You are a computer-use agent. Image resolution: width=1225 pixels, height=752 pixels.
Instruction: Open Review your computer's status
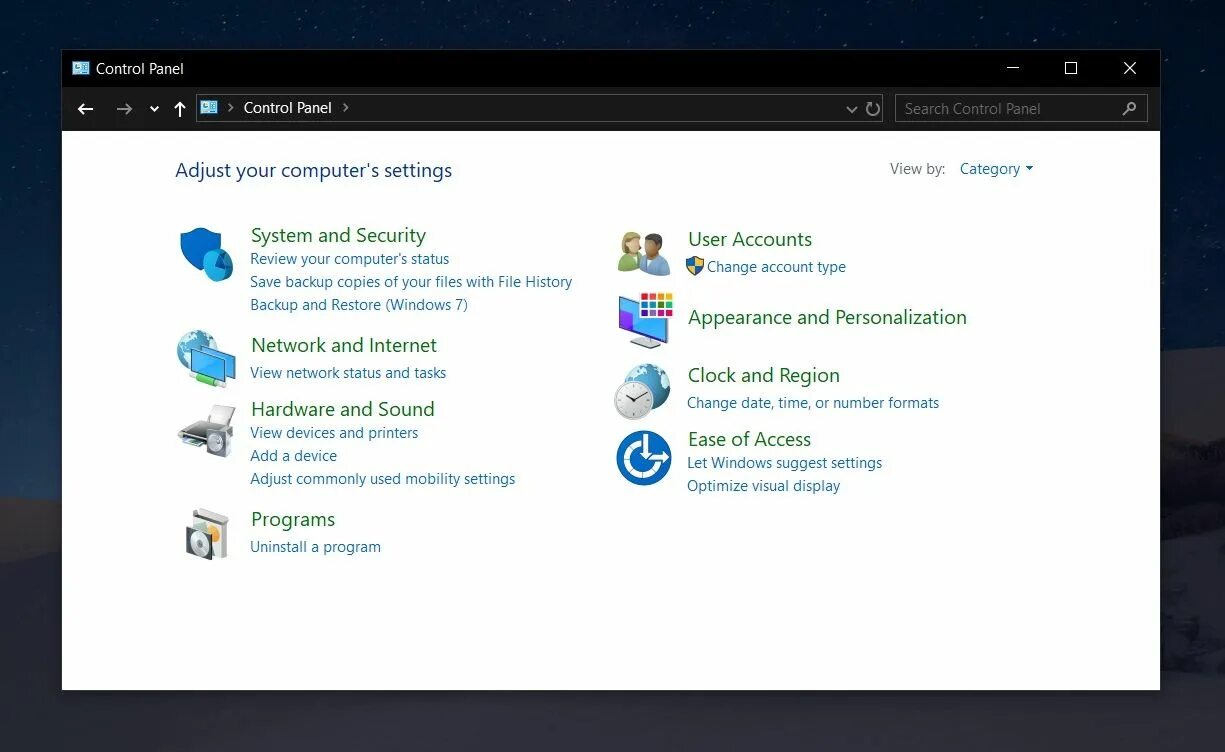pos(350,259)
